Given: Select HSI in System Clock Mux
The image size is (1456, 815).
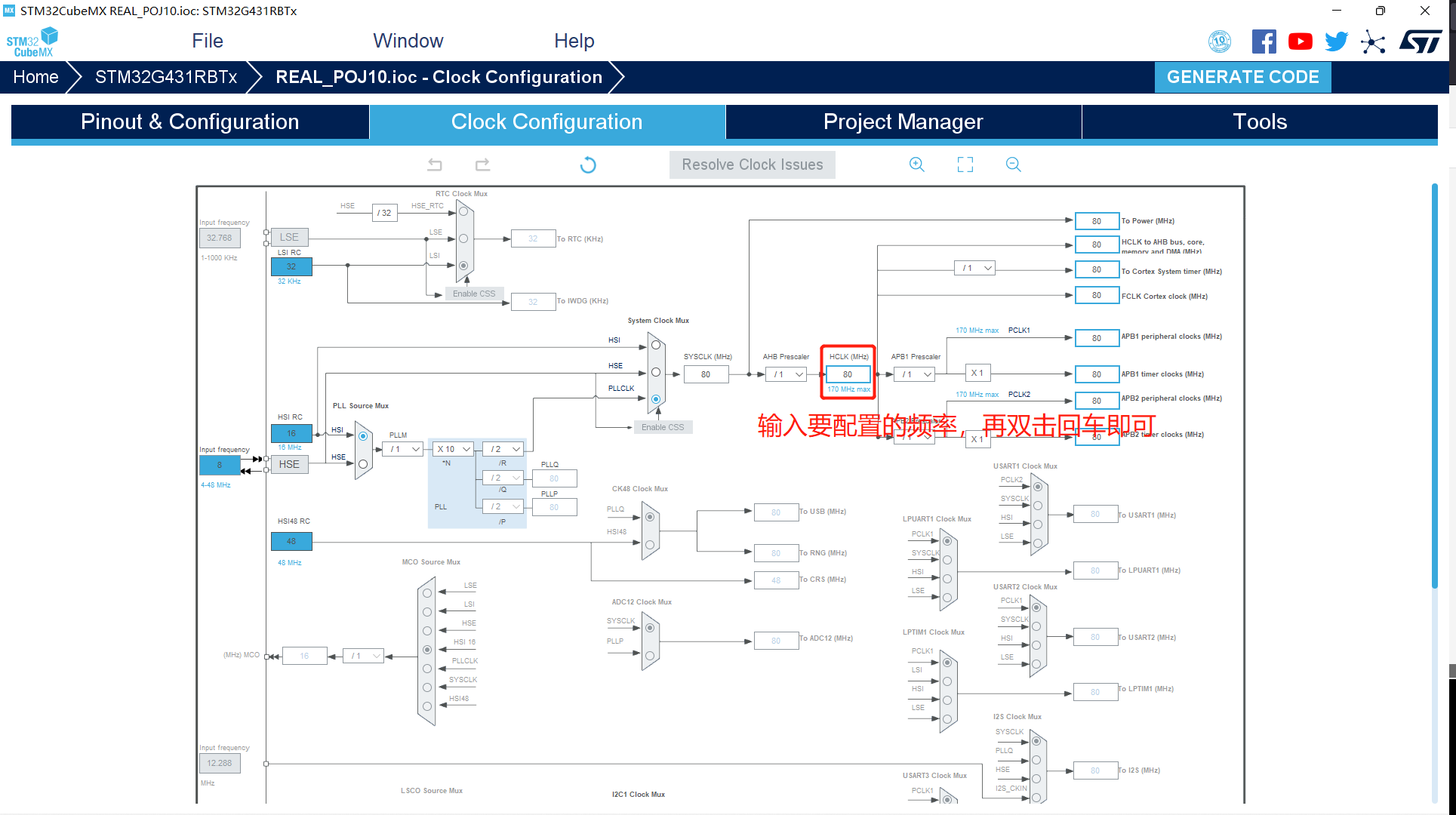Looking at the screenshot, I should point(656,345).
